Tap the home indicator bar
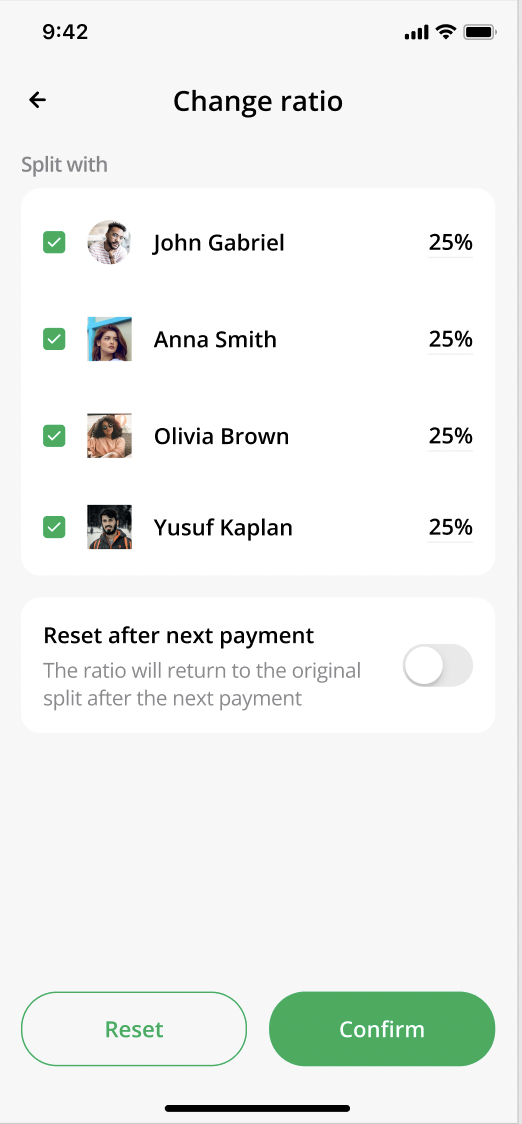Screen dimensions: 522x1124 click(x=257, y=1108)
